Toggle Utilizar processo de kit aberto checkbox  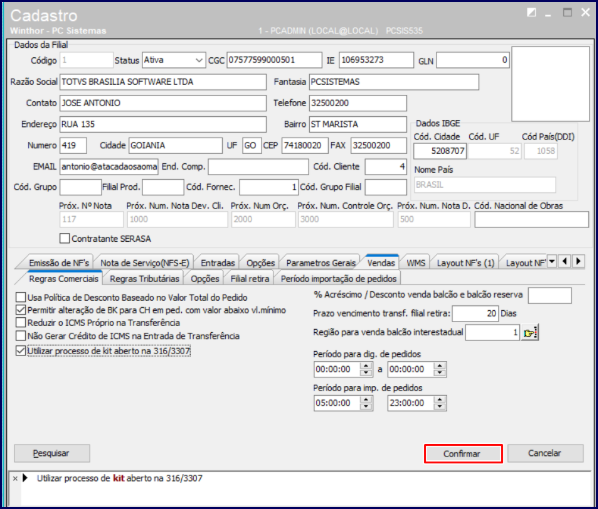pyautogui.click(x=21, y=351)
